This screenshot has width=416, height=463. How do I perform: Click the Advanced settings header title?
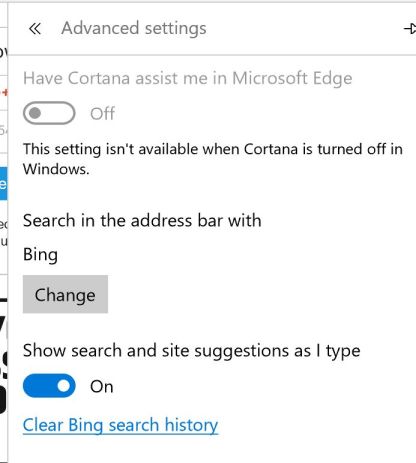pos(134,28)
